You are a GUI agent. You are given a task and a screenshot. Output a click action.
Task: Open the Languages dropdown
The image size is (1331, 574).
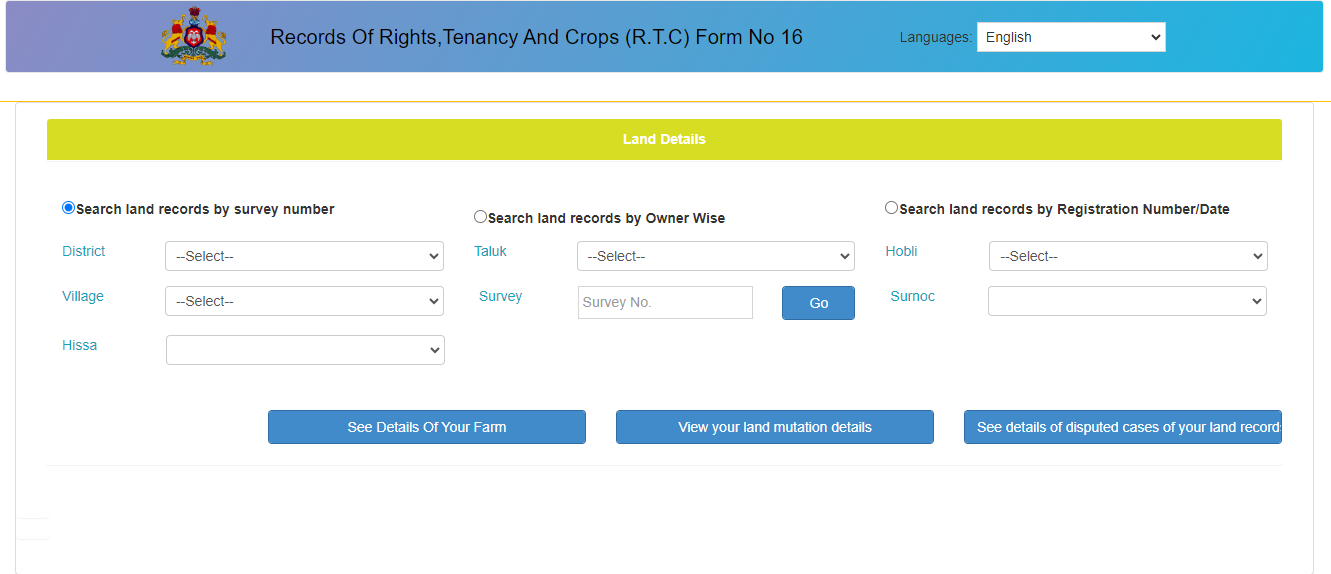(1070, 37)
